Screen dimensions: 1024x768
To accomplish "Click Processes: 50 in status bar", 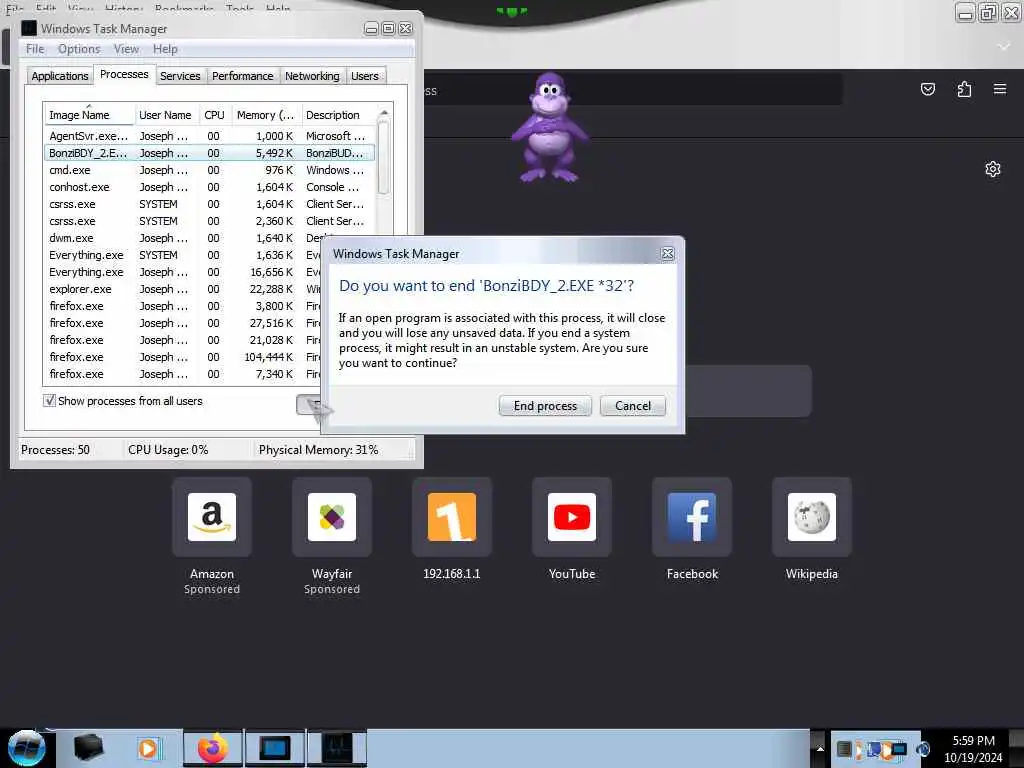I will pyautogui.click(x=56, y=450).
